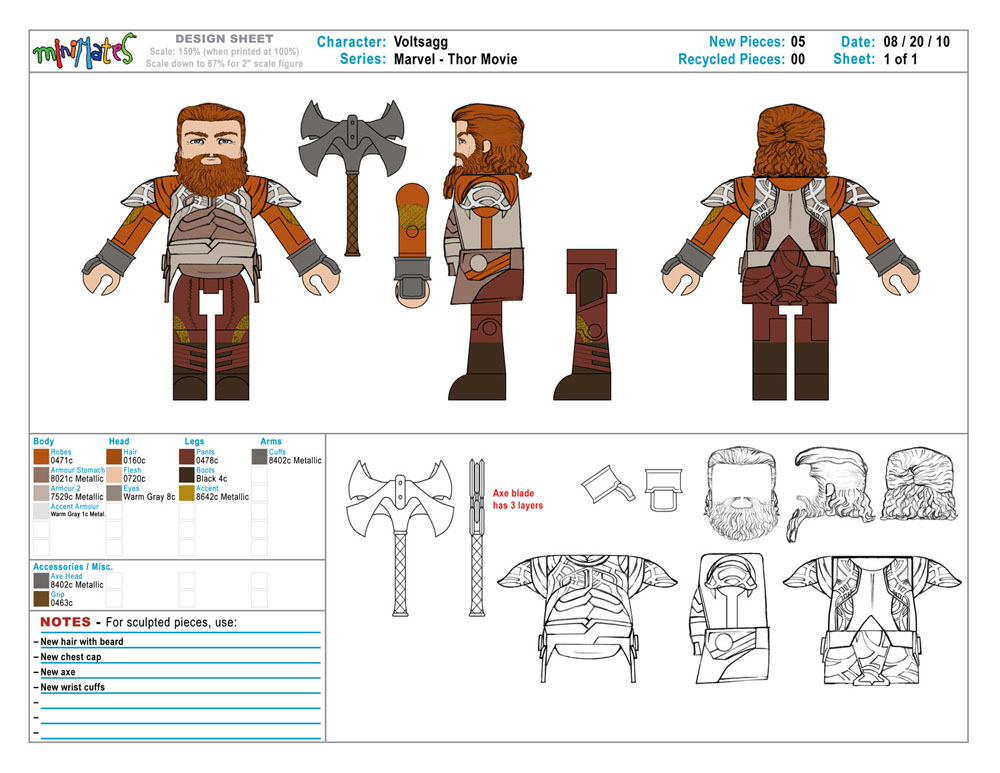Select the series text 'Marvel - Thor Movie'
The height and width of the screenshot is (773, 1000).
(x=455, y=59)
